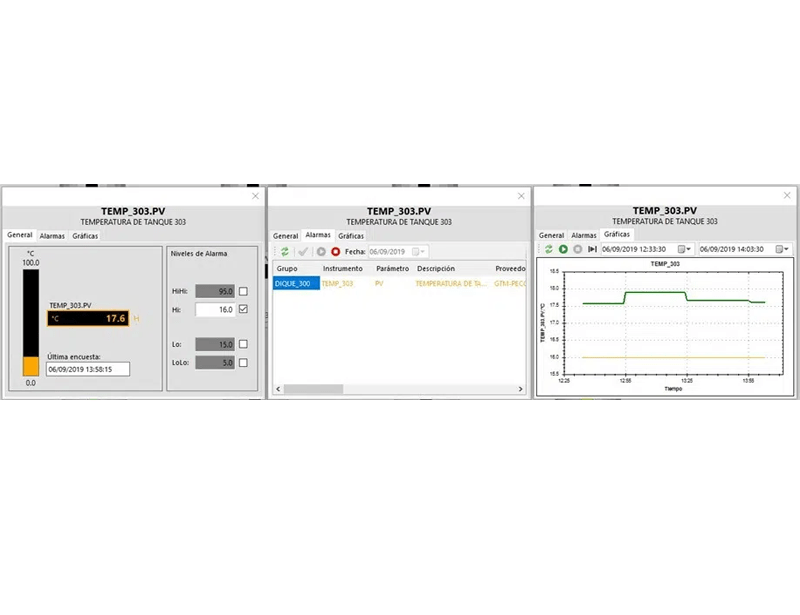Click the yellow Hi limit line in chart
Viewport: 800px width, 615px height.
click(x=673, y=357)
